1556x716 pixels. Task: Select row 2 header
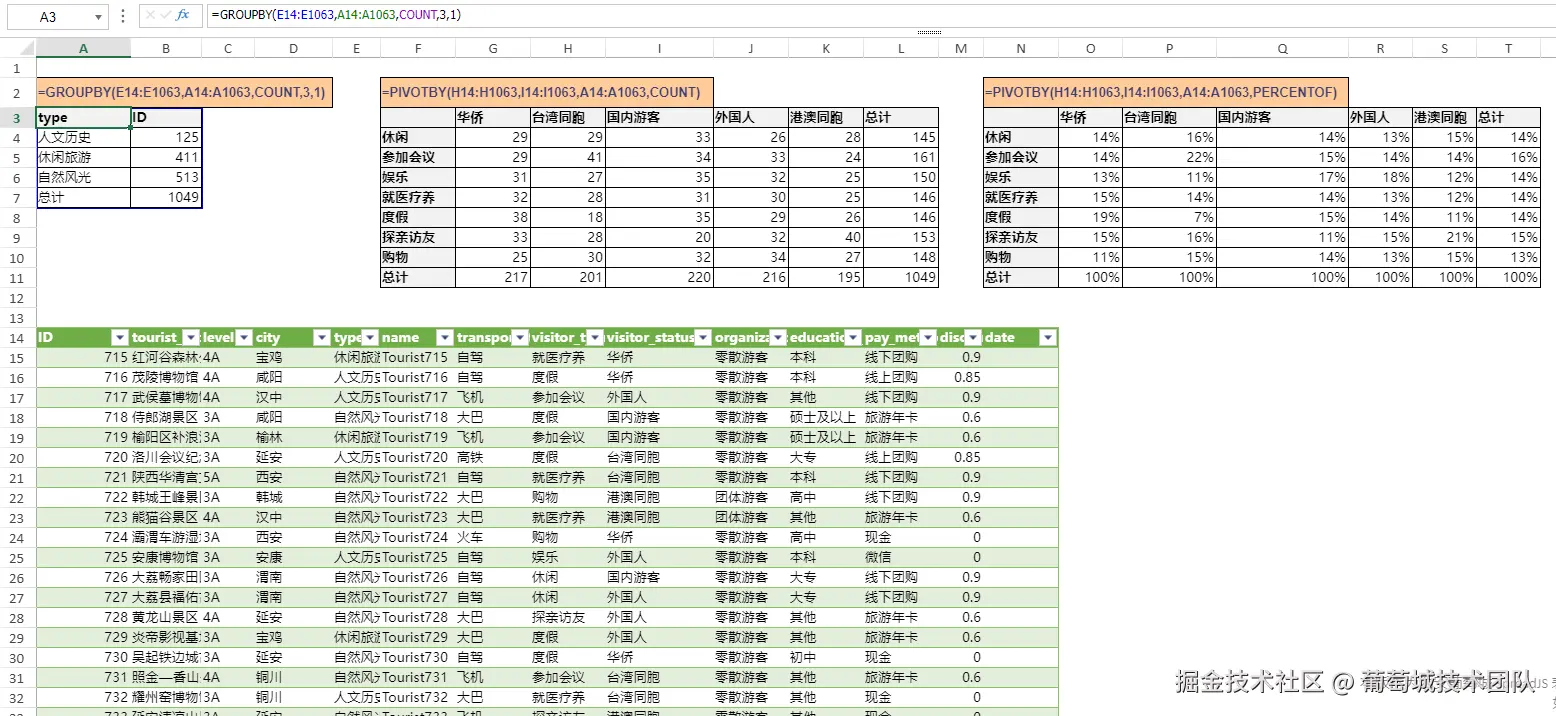pyautogui.click(x=17, y=92)
